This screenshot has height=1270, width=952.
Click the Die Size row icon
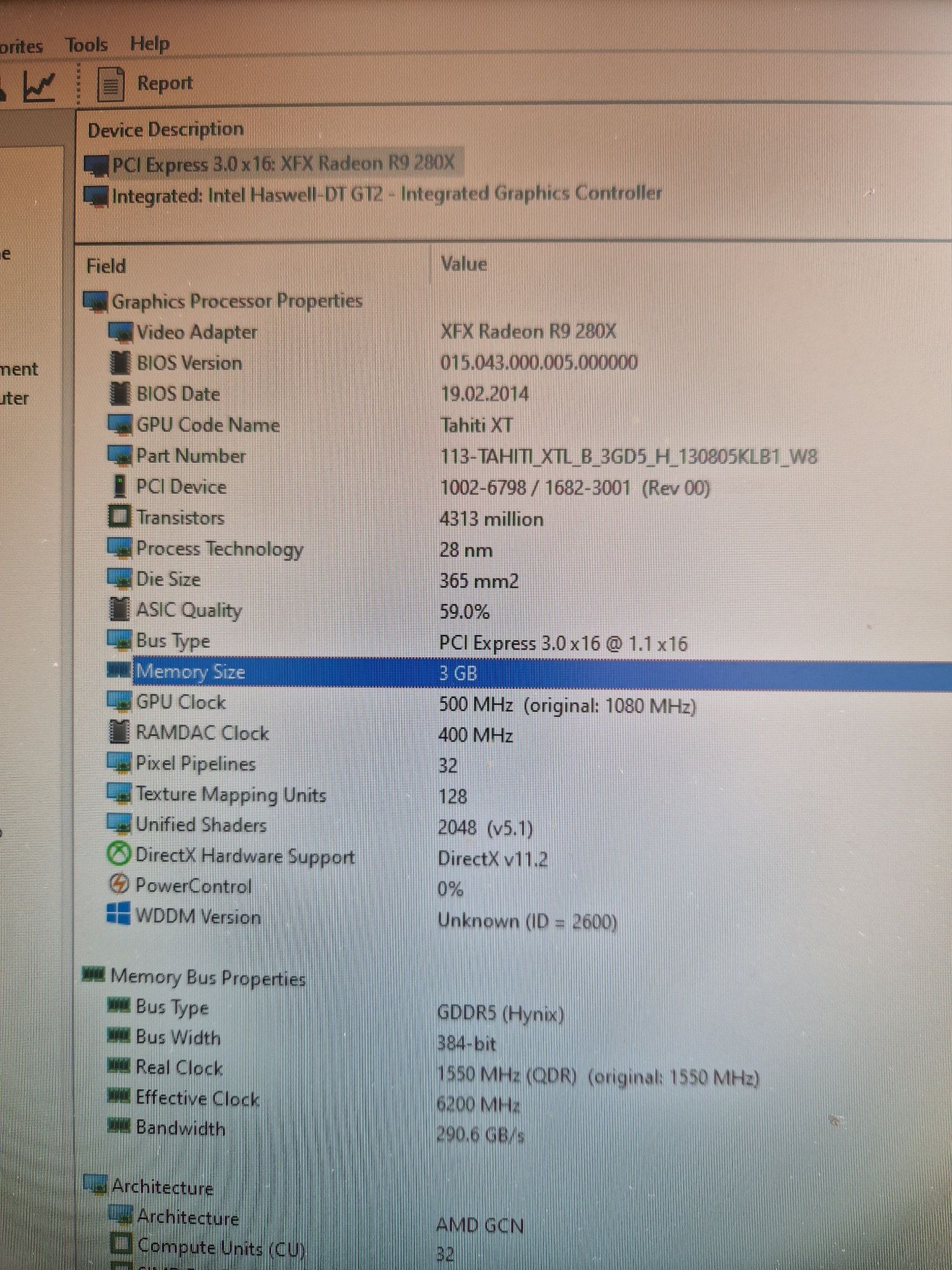[119, 579]
